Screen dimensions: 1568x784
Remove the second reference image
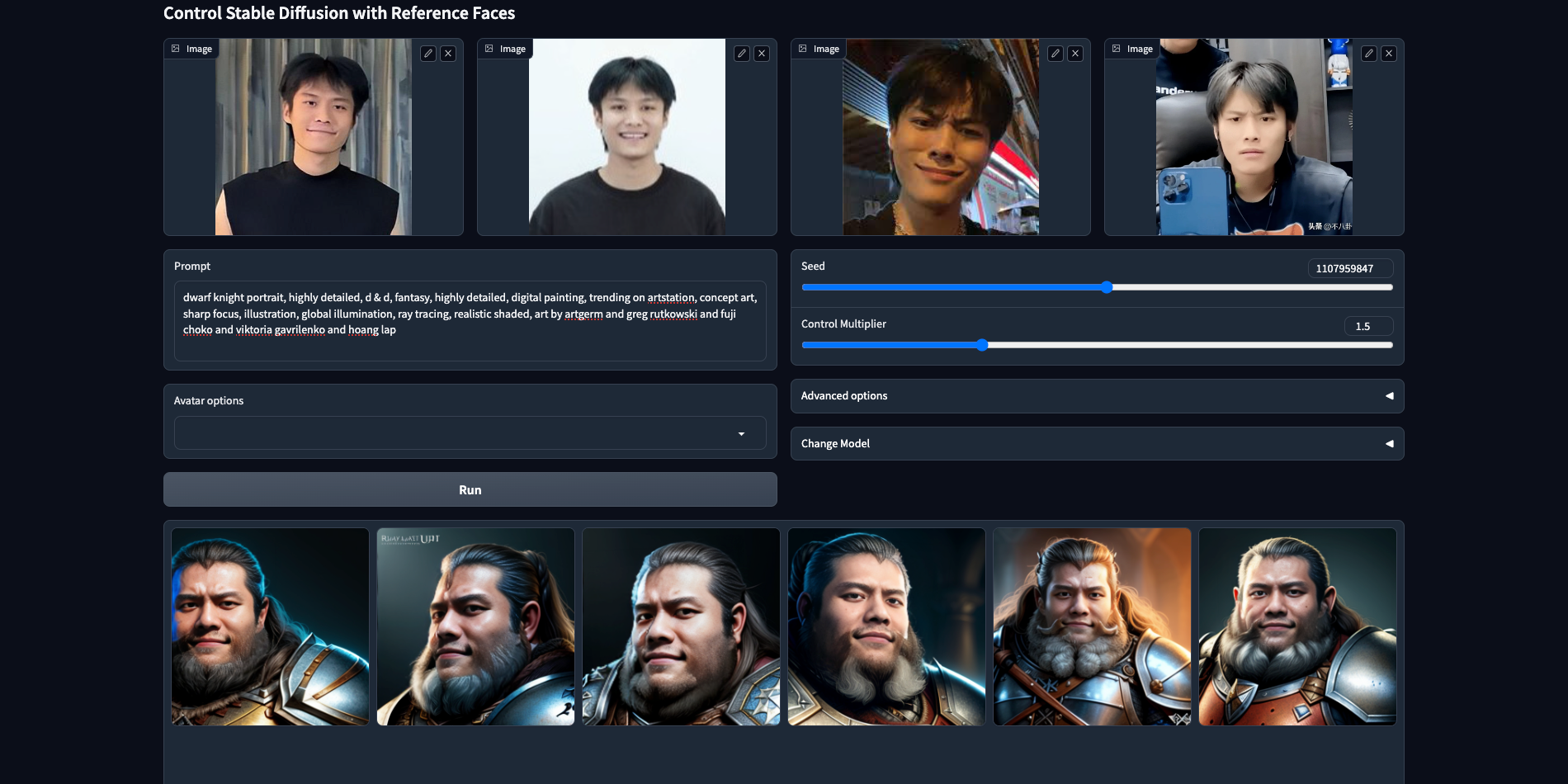point(762,54)
